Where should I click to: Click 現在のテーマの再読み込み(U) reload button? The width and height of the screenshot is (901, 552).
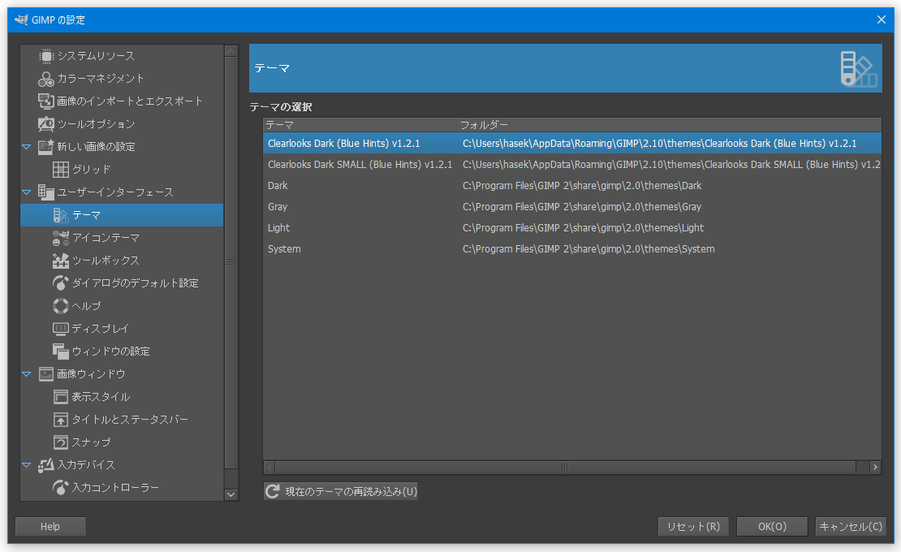(x=341, y=491)
